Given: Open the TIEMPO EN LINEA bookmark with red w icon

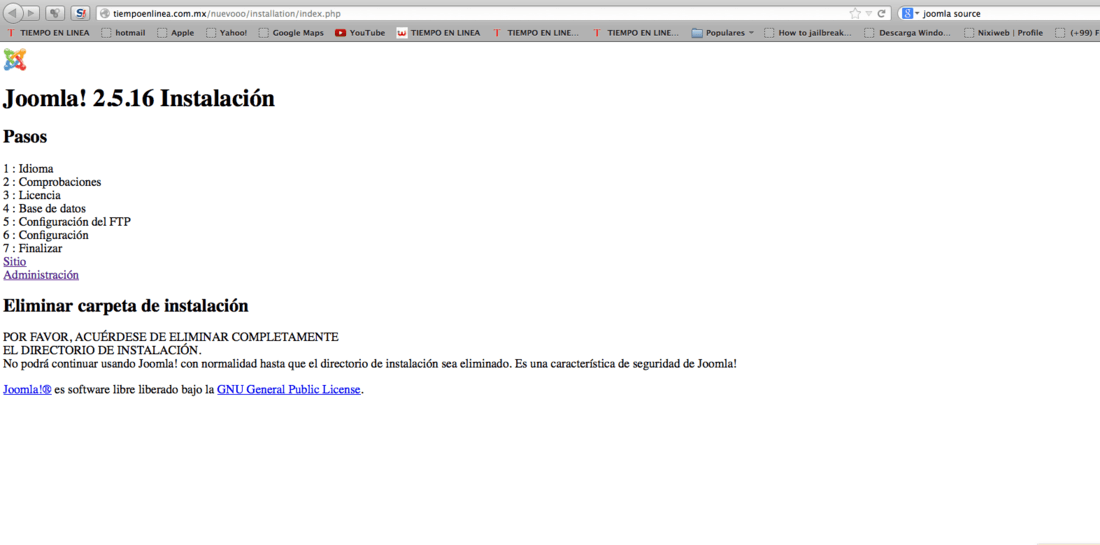Looking at the screenshot, I should (x=438, y=32).
